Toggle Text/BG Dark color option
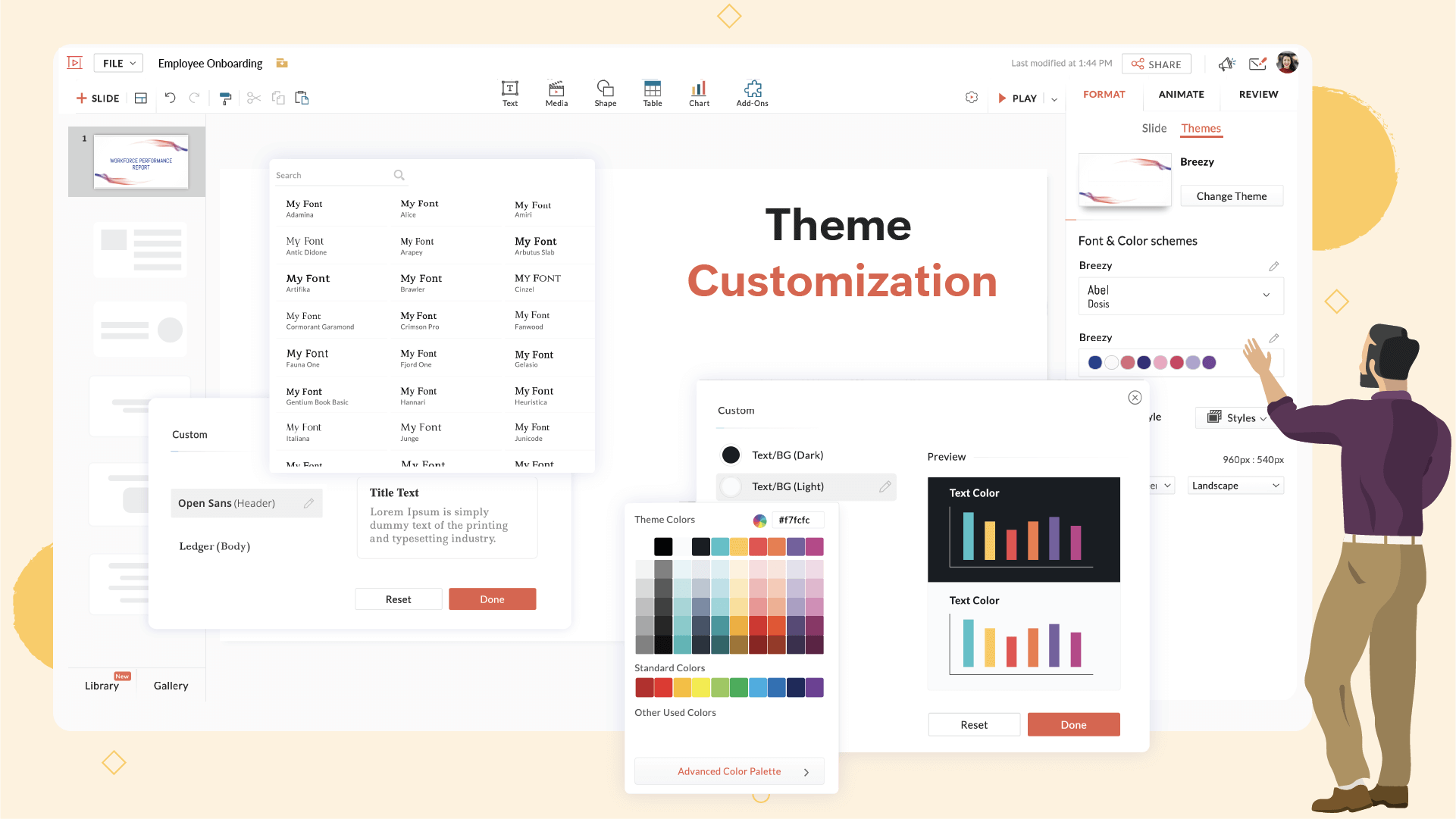The width and height of the screenshot is (1456, 819). (731, 454)
